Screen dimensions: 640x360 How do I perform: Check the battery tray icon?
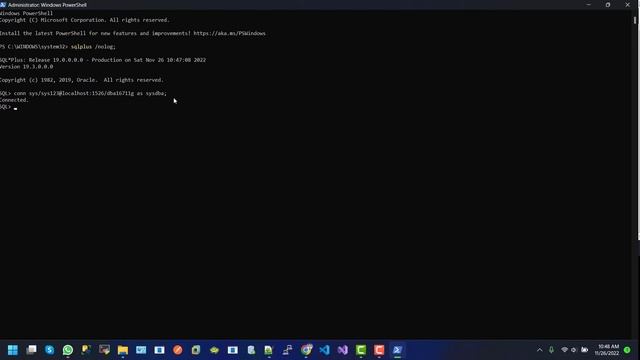(x=584, y=350)
